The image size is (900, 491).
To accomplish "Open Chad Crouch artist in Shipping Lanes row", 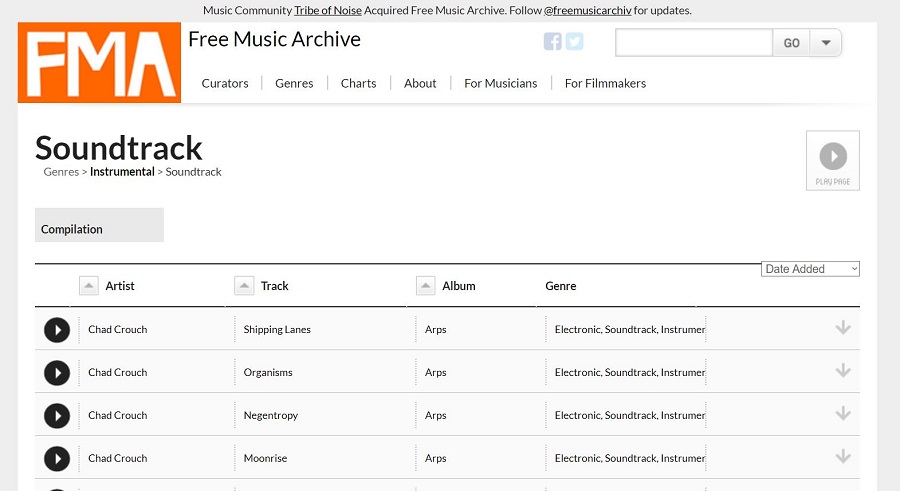I will [118, 330].
